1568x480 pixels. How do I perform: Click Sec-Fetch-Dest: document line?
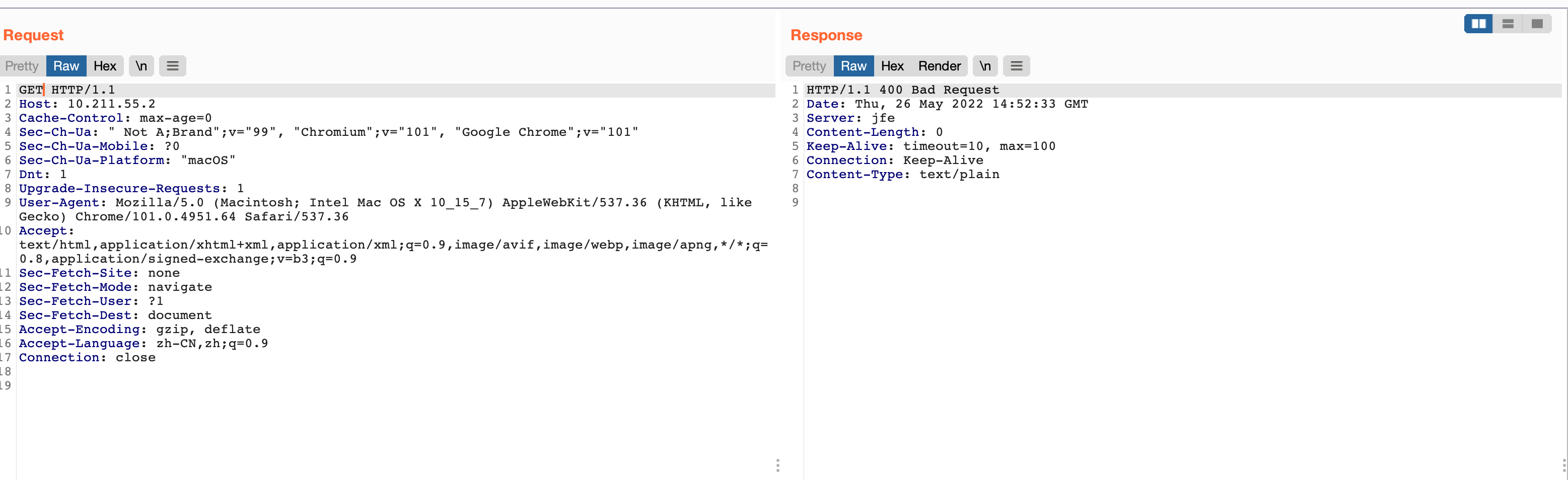116,315
